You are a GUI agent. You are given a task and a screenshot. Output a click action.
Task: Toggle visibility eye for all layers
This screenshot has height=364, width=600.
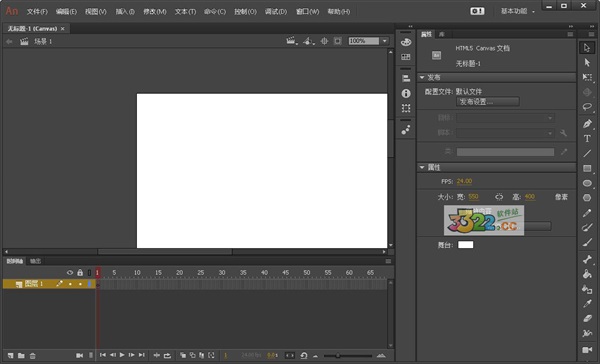pos(70,273)
